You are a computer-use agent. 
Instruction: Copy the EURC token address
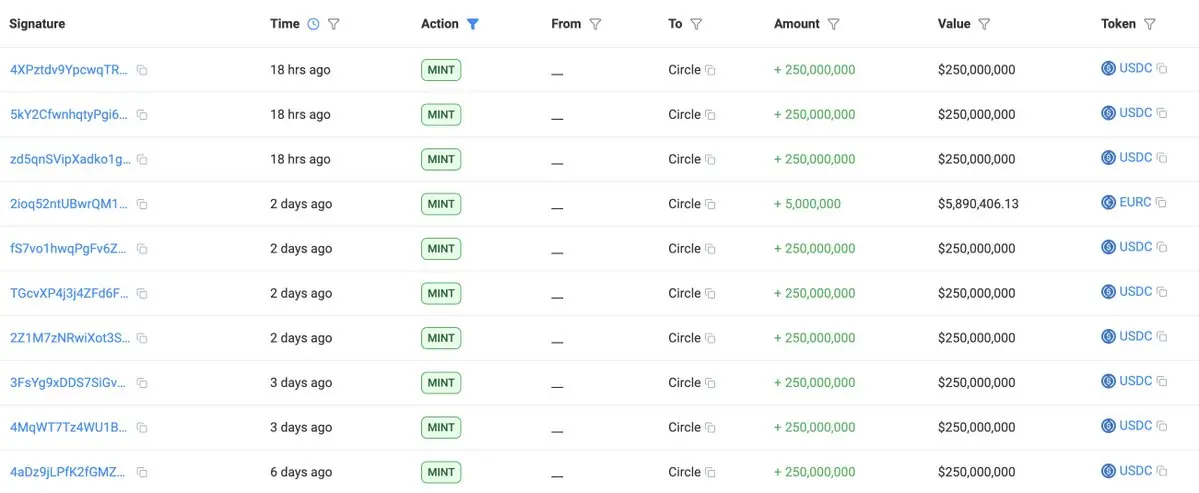click(x=1161, y=203)
